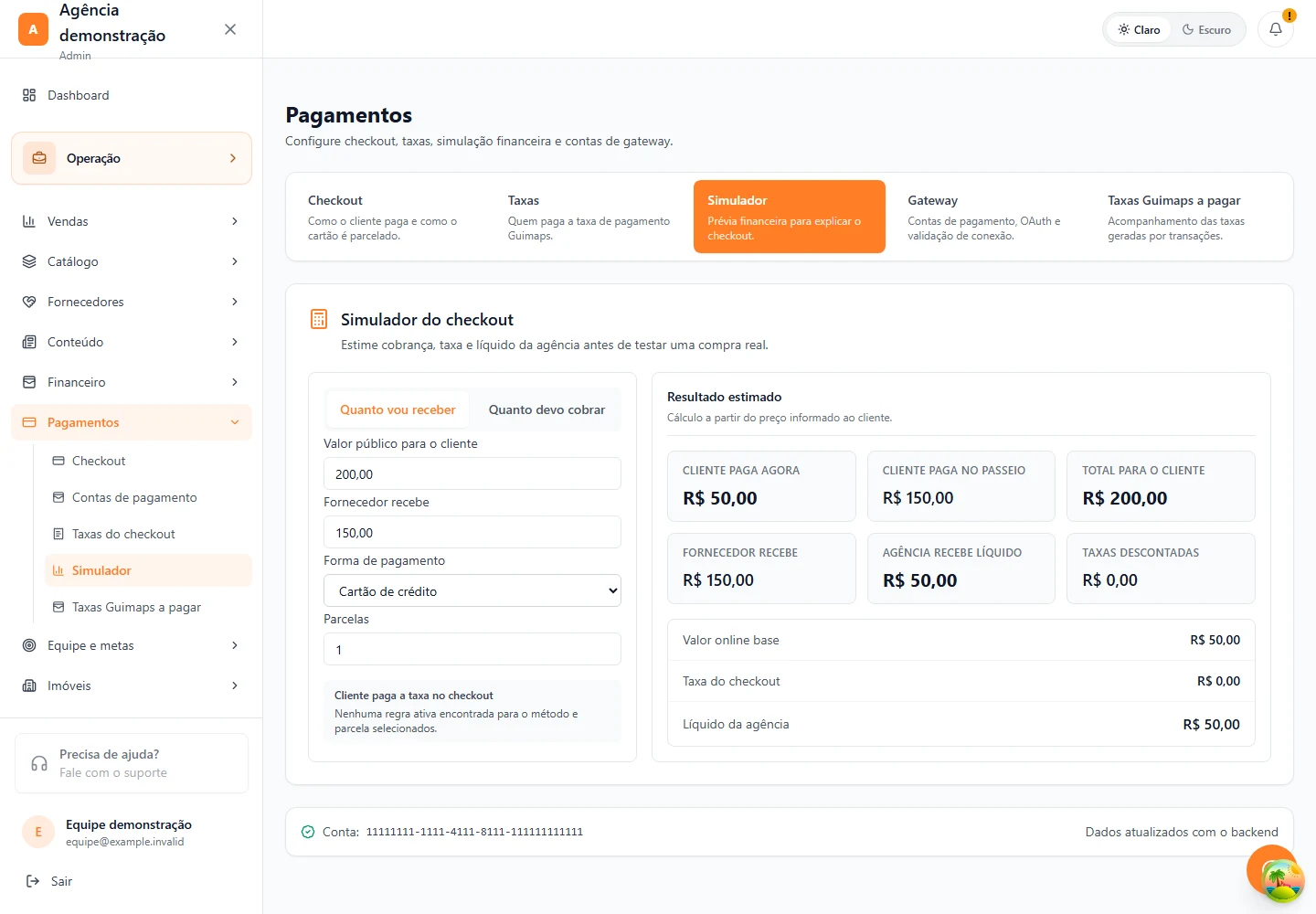Click the Imóveis building icon
Image resolution: width=1316 pixels, height=914 pixels.
coord(29,685)
